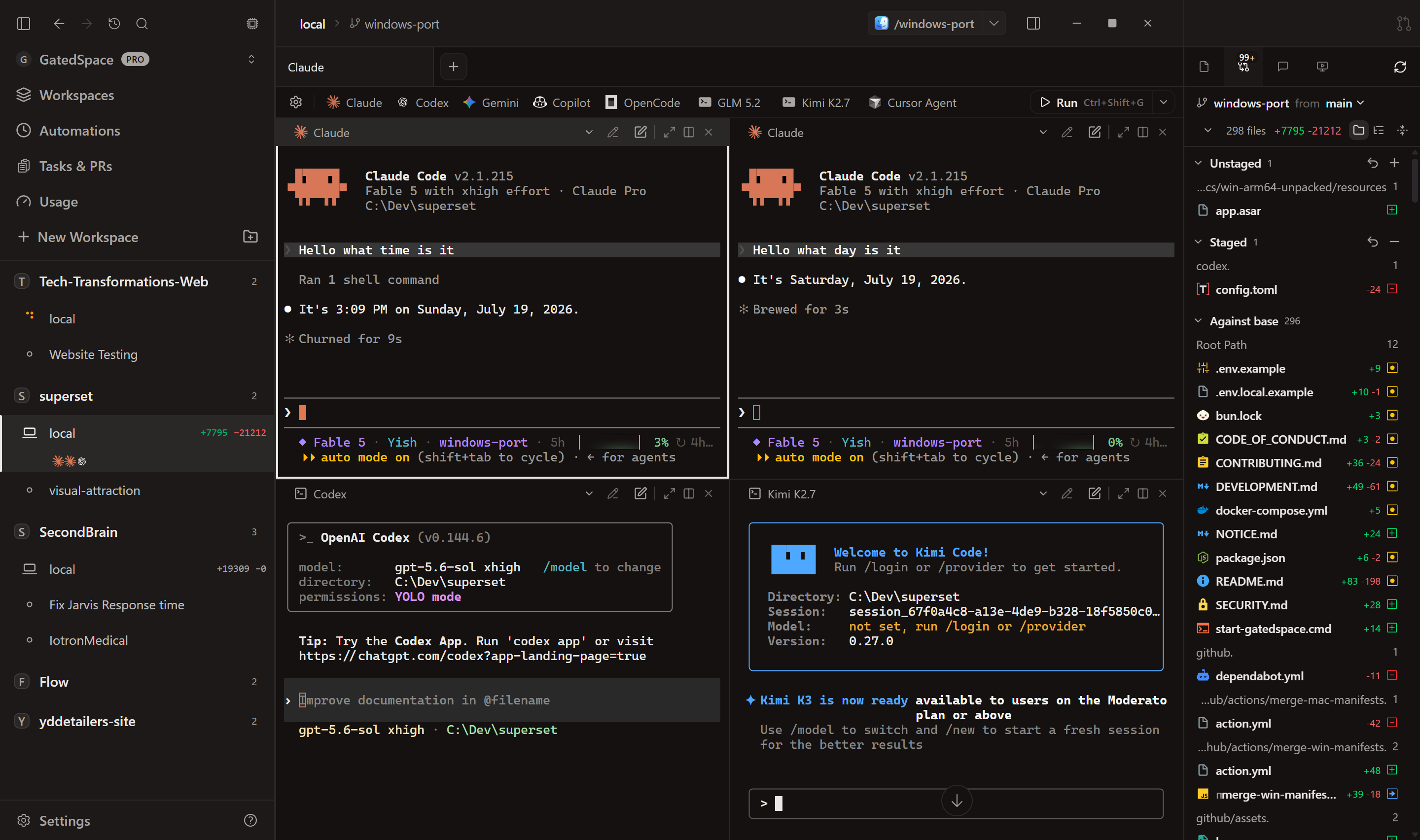The width and height of the screenshot is (1420, 840).
Task: Click the Run button
Action: (1092, 103)
